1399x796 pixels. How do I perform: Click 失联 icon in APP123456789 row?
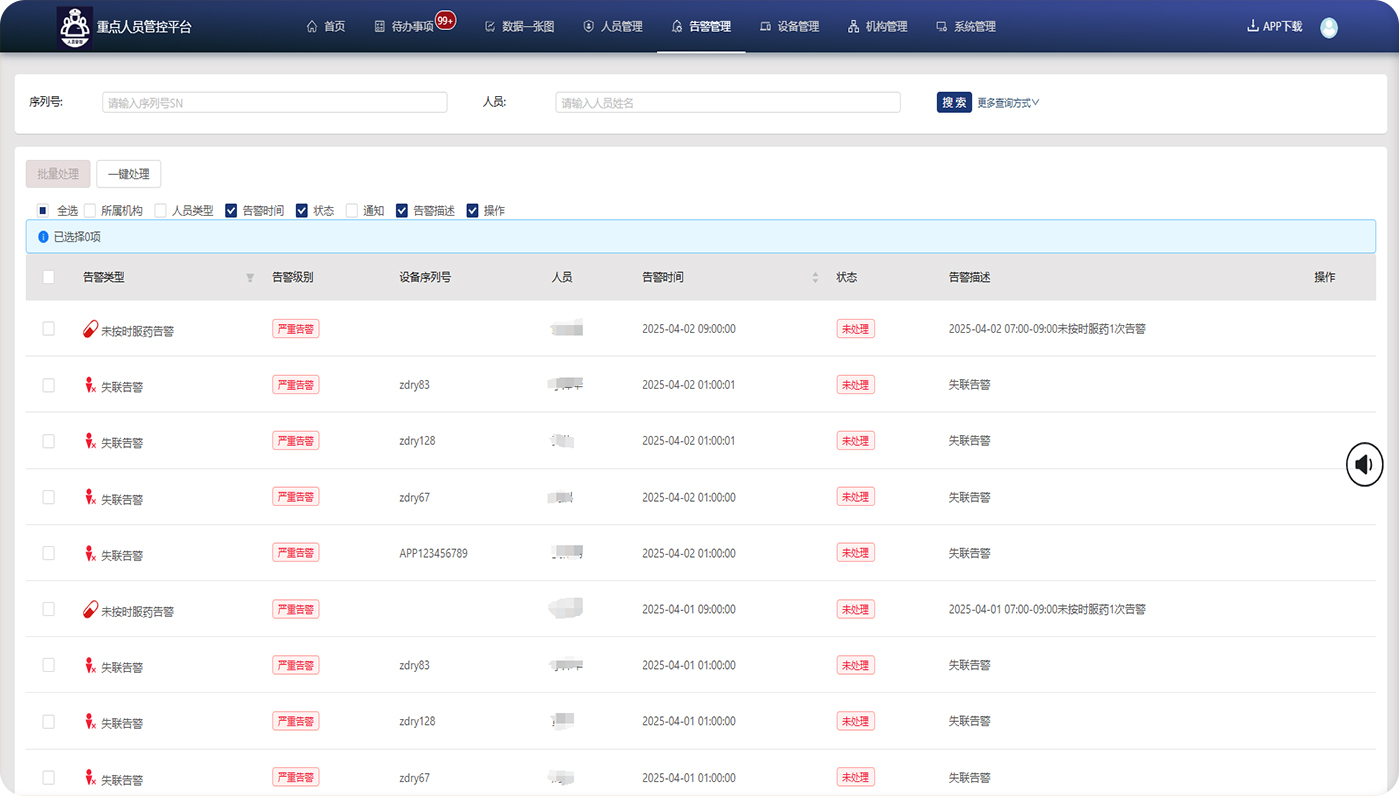click(x=90, y=553)
